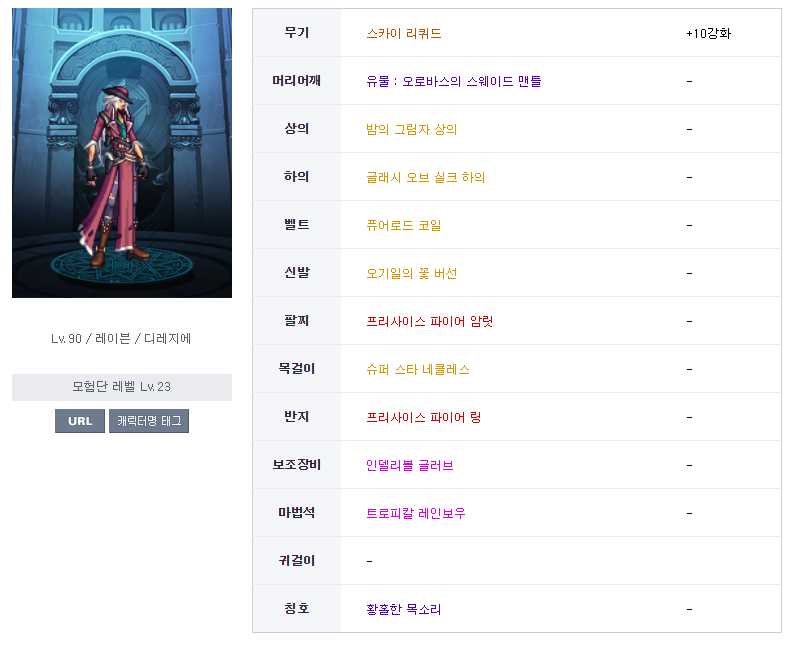Open the 스카이 리퀴드 weapon link
Viewport: 798px width, 647px height.
tap(404, 33)
